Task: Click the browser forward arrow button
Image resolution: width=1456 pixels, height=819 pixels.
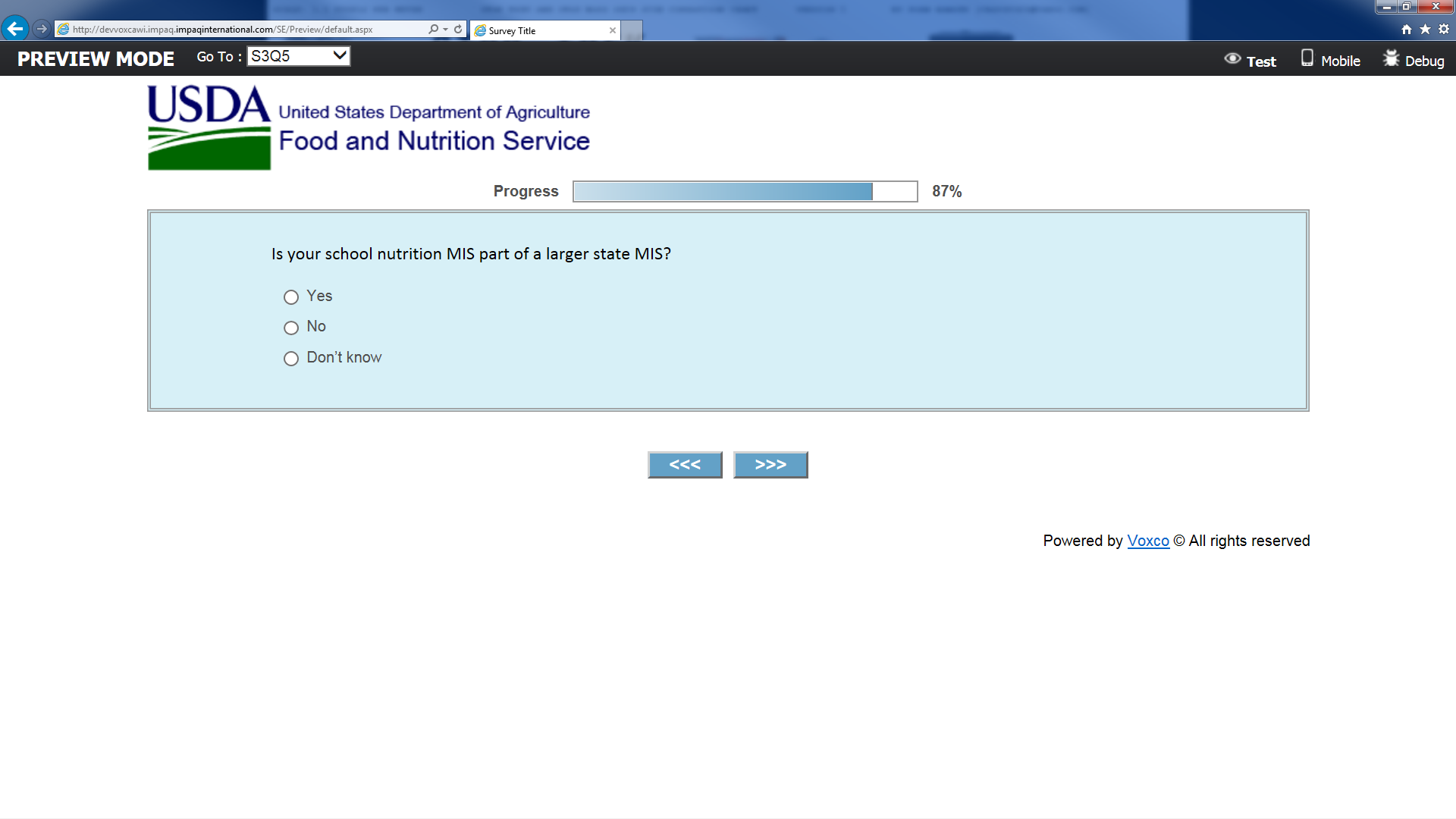Action: 42,29
